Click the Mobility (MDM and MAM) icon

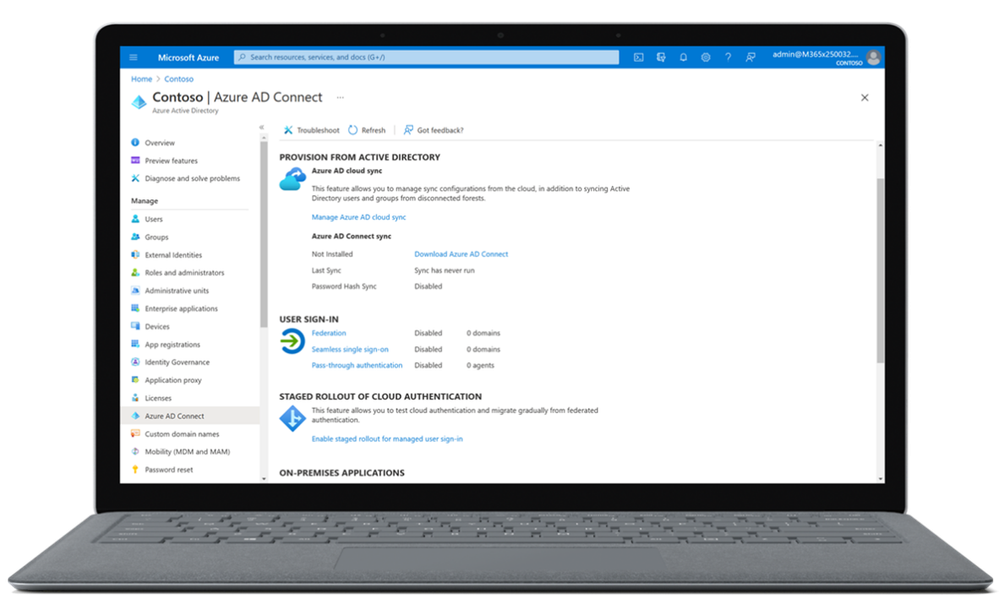click(135, 451)
